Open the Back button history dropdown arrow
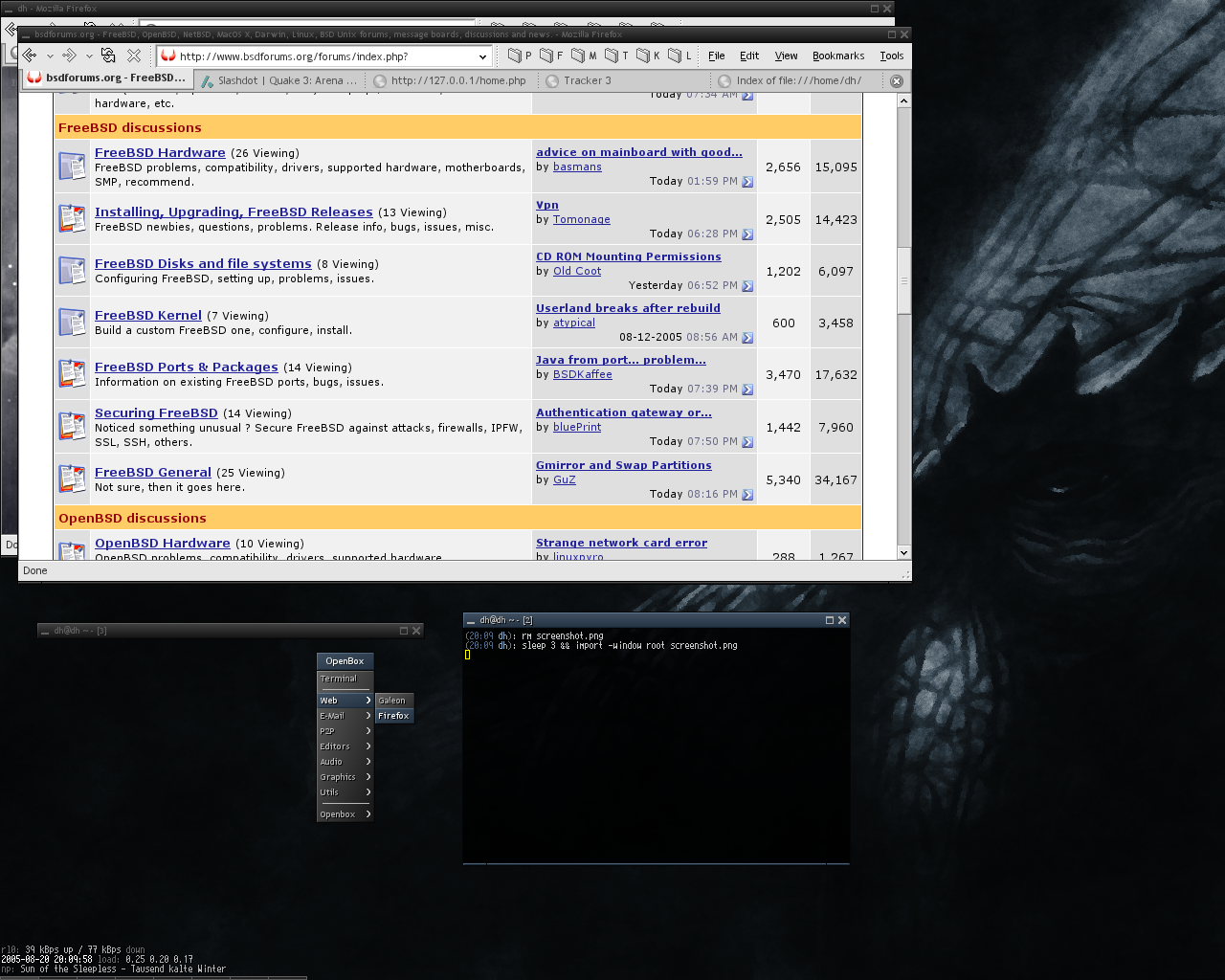 click(50, 56)
